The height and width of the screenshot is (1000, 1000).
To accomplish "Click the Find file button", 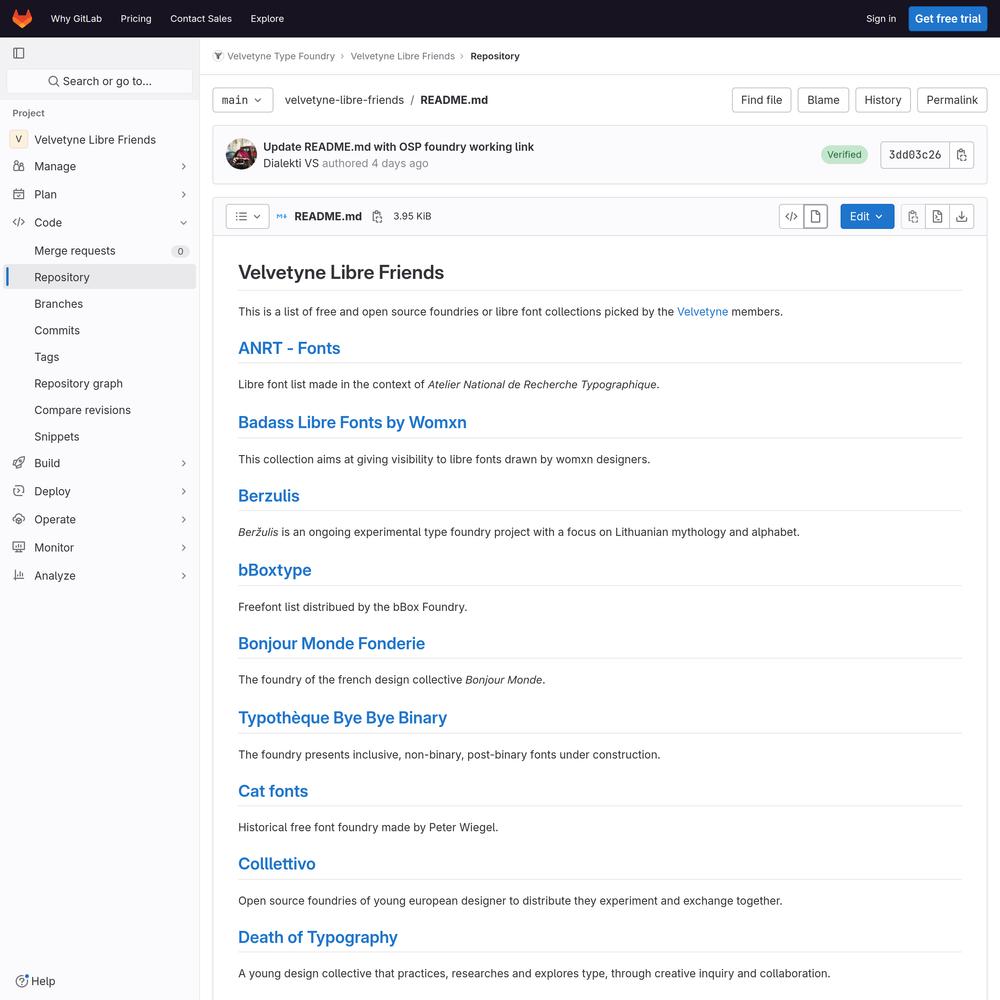I will point(761,100).
